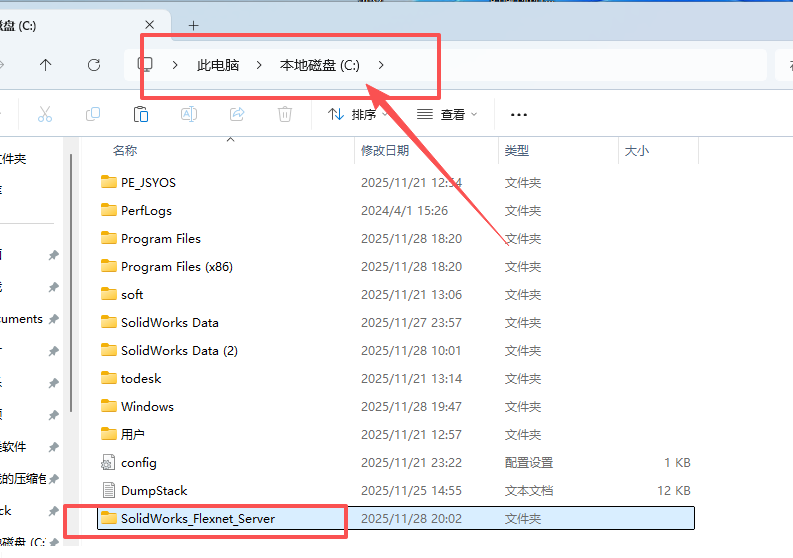Select the Windows folder icon
Image resolution: width=793 pixels, height=558 pixels.
(x=109, y=406)
